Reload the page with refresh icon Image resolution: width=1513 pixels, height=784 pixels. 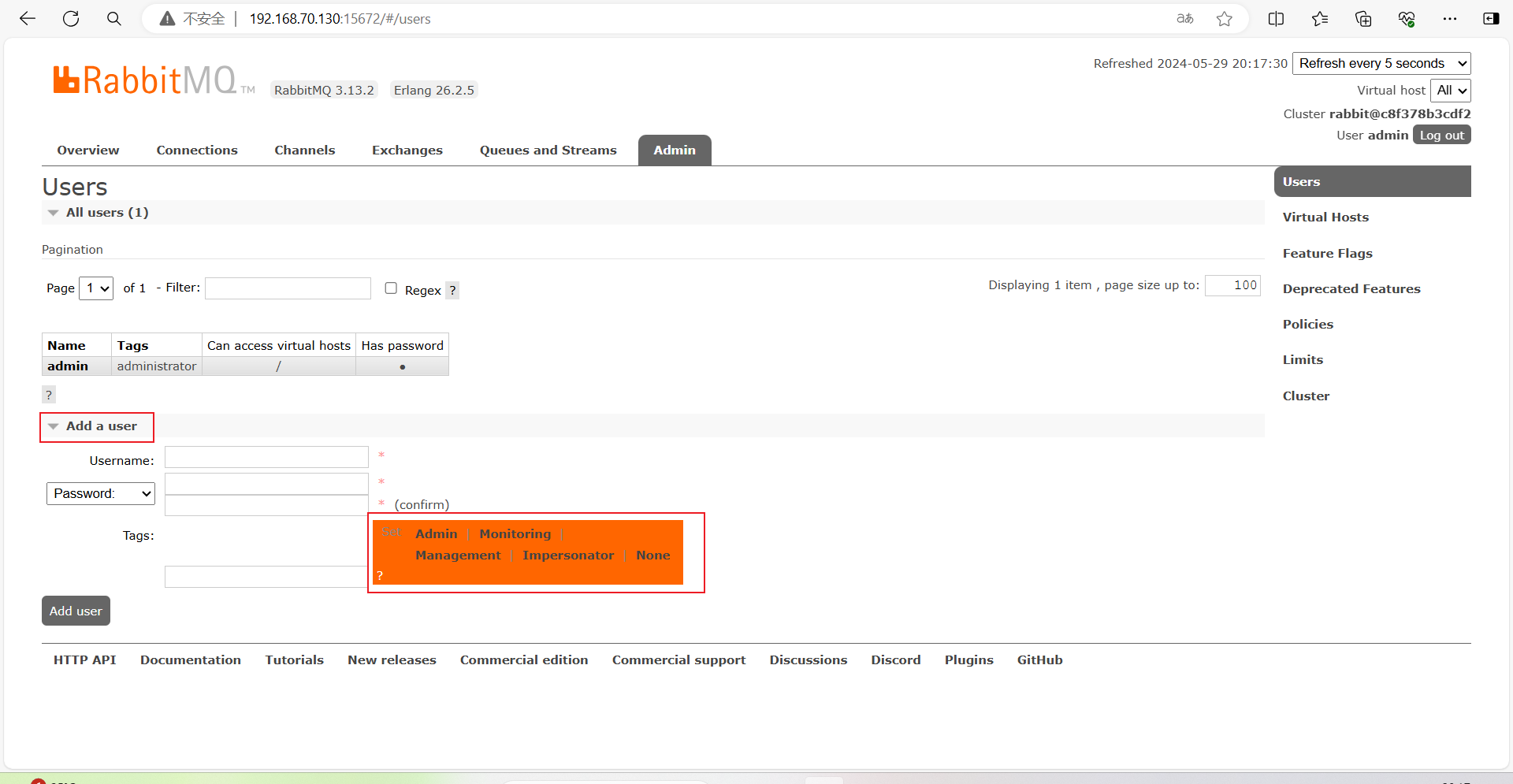[71, 19]
